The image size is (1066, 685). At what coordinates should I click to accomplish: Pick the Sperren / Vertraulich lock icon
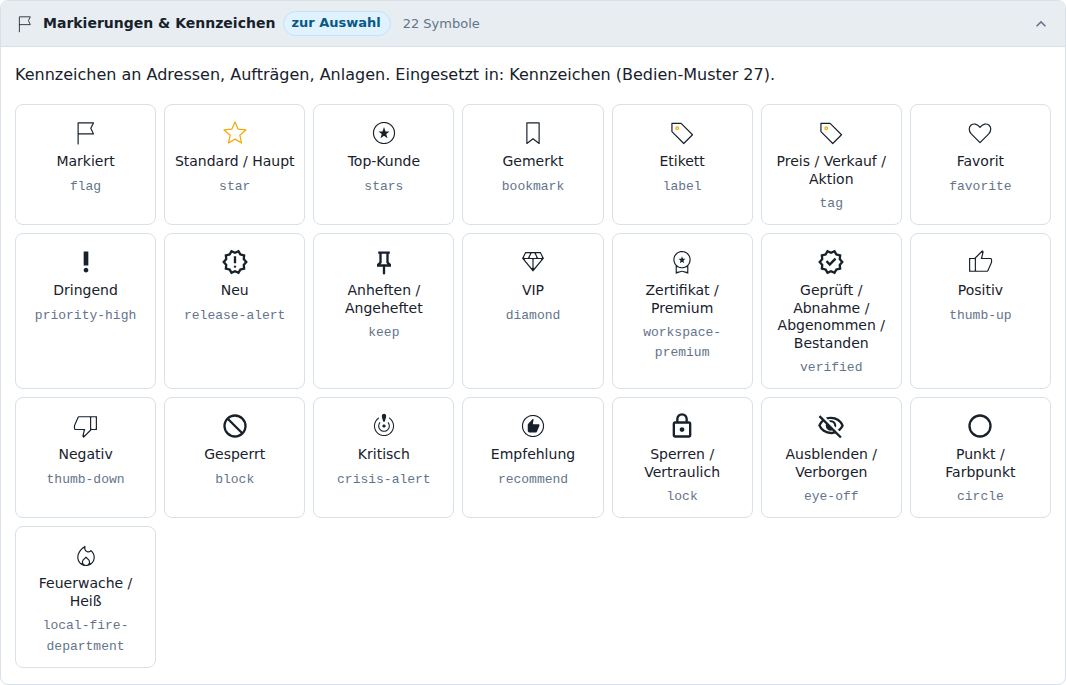682,425
